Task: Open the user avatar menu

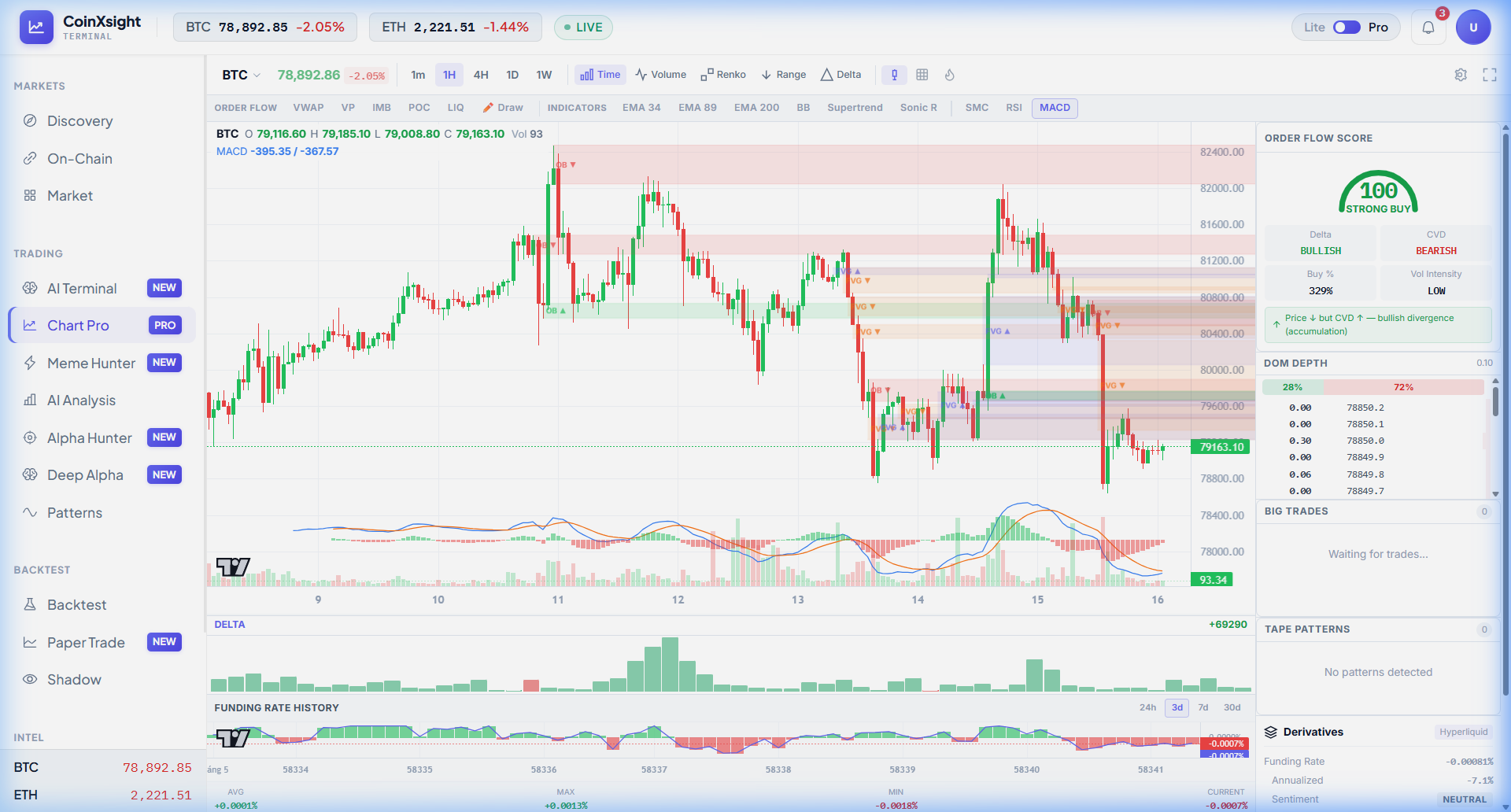Action: tap(1473, 28)
